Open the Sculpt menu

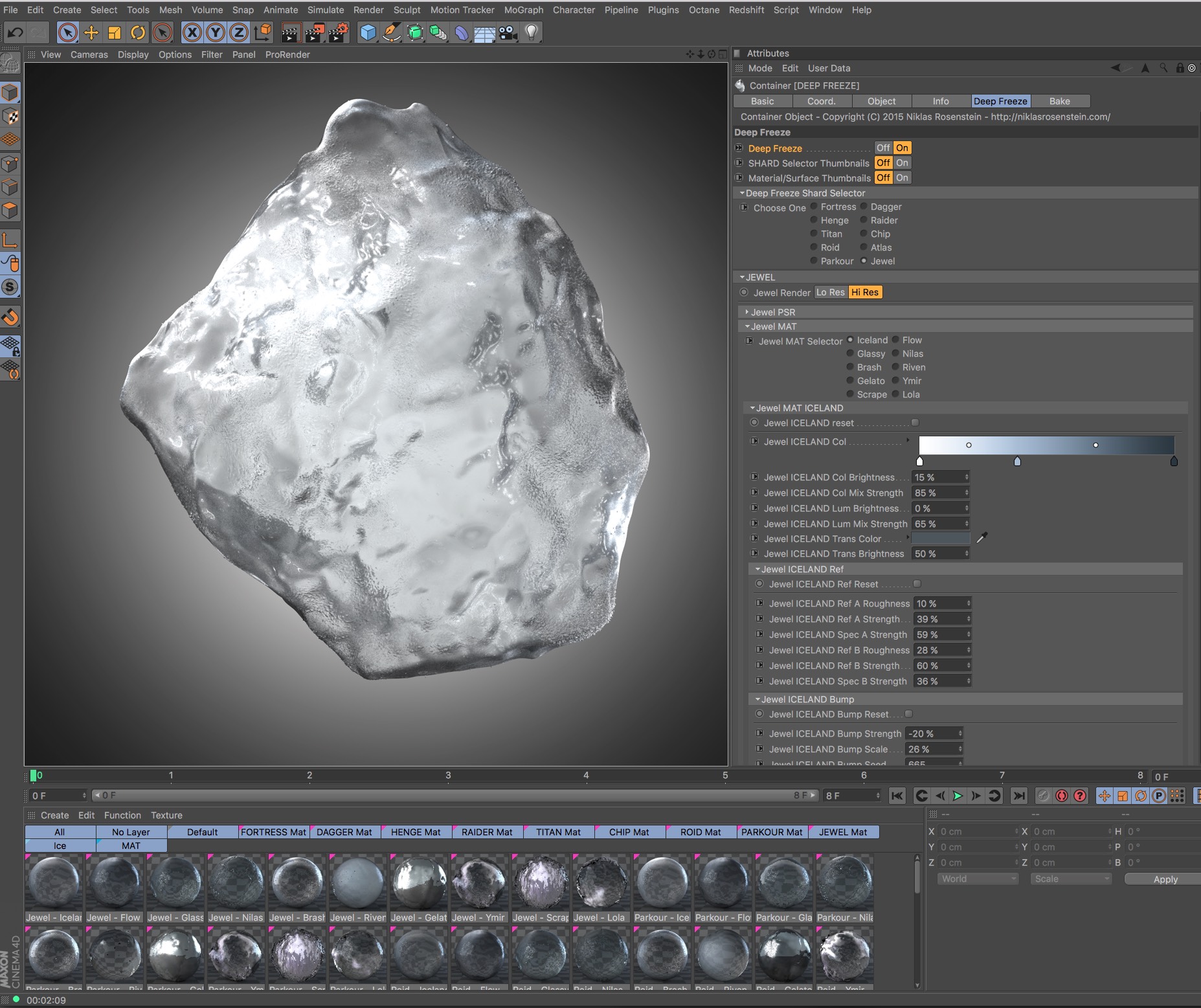407,10
